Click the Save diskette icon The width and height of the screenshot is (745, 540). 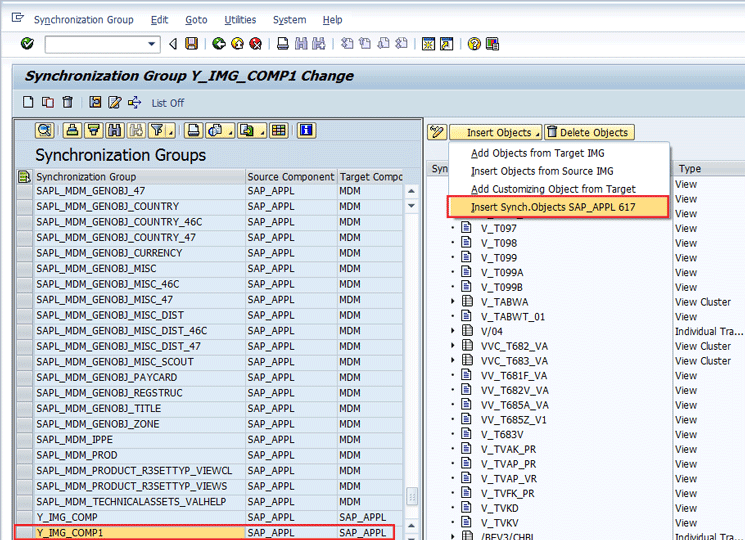click(x=191, y=44)
